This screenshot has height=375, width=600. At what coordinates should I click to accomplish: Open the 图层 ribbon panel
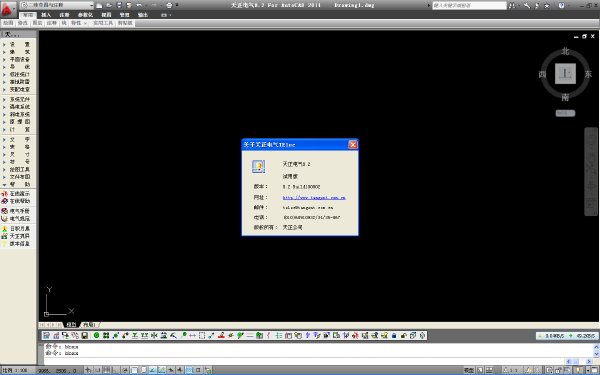(37, 23)
